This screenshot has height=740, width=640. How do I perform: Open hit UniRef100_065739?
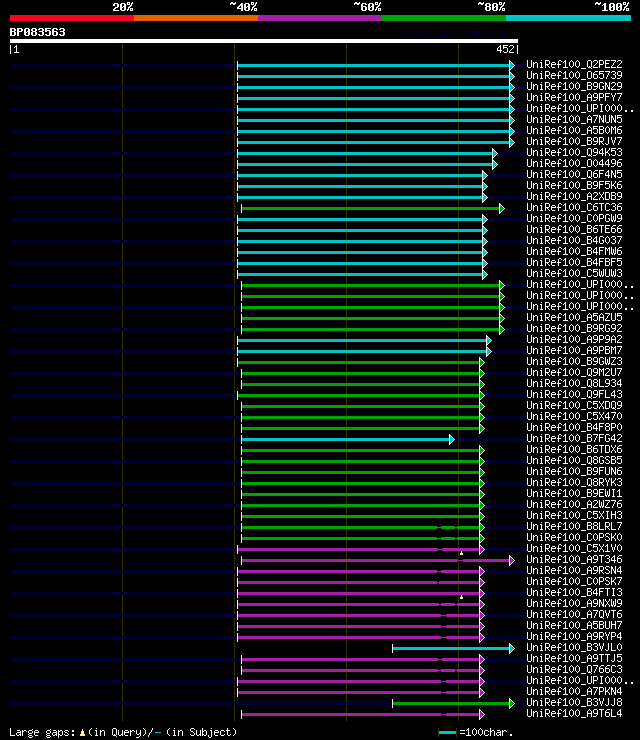(x=574, y=76)
